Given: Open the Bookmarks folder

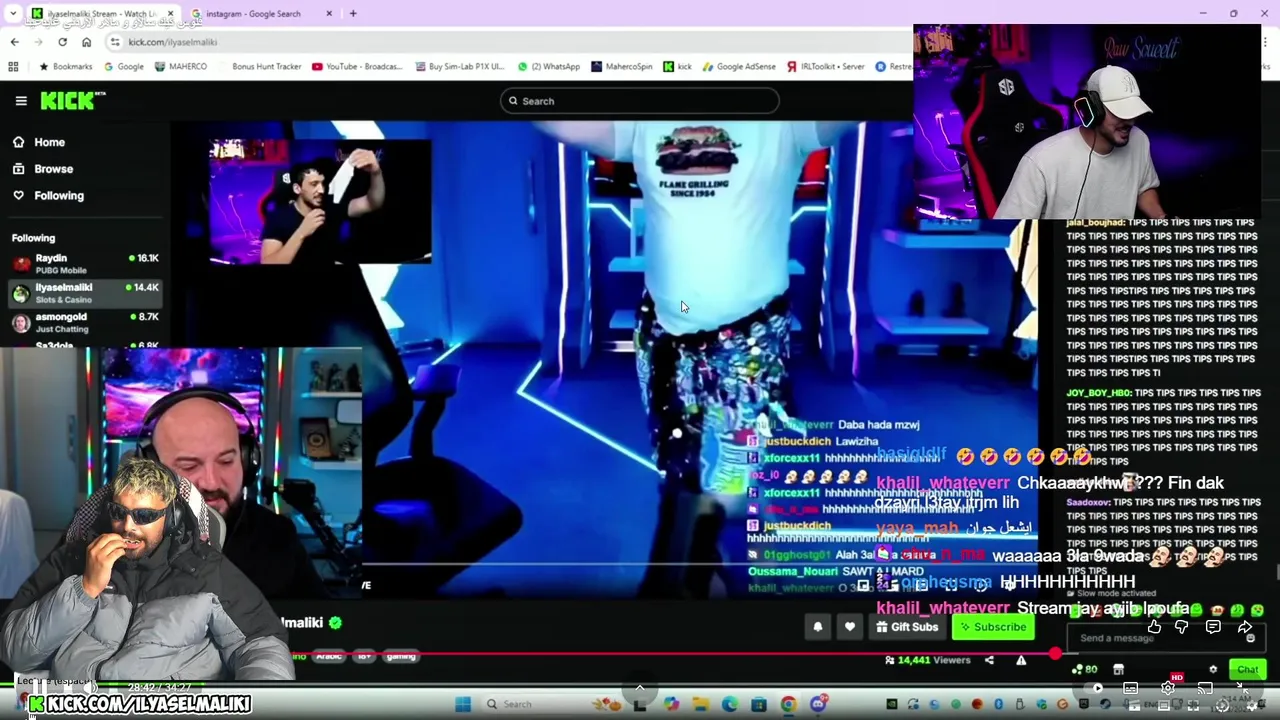Looking at the screenshot, I should 65,67.
